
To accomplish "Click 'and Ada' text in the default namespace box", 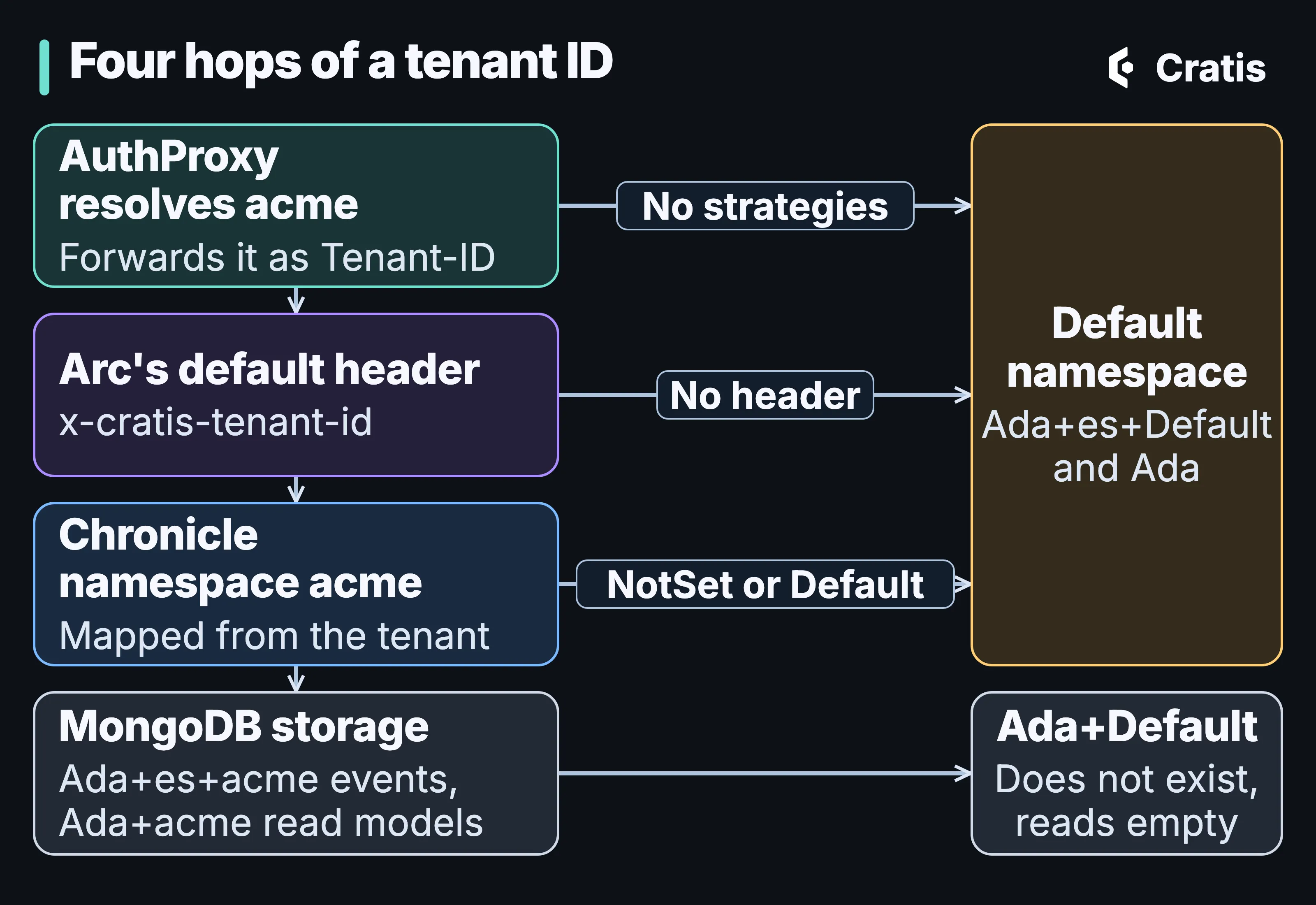I will [1127, 469].
